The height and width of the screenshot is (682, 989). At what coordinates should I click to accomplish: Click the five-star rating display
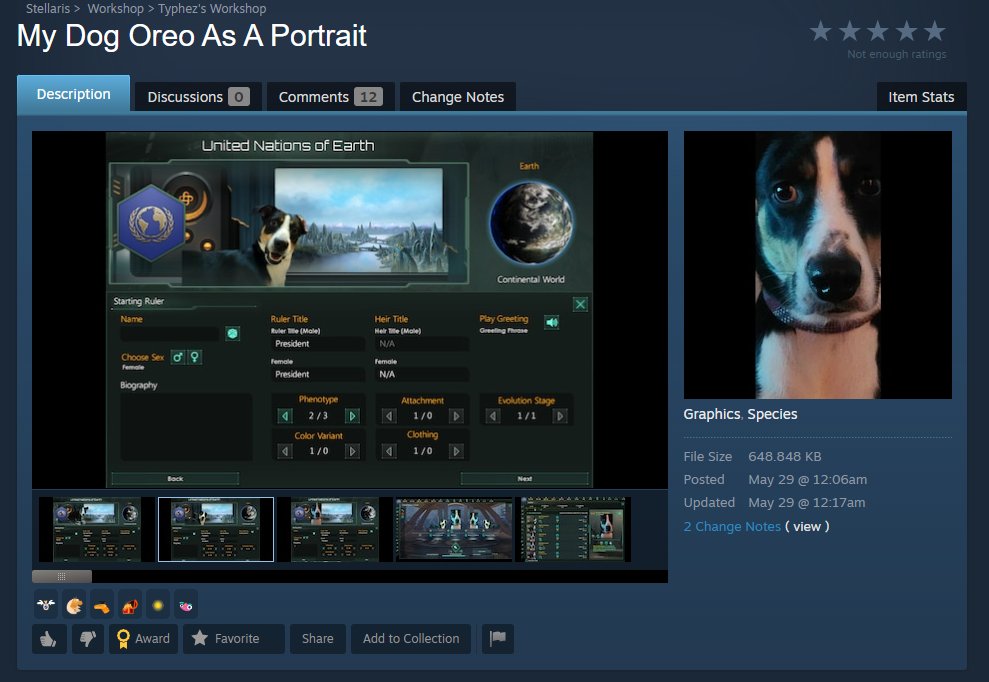click(877, 31)
